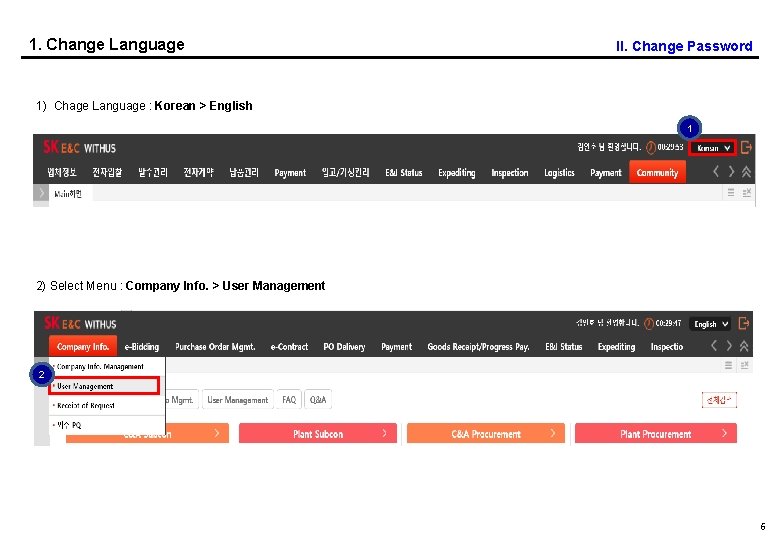Open the English language dropdown
Image resolution: width=780 pixels, height=540 pixels.
[x=711, y=324]
